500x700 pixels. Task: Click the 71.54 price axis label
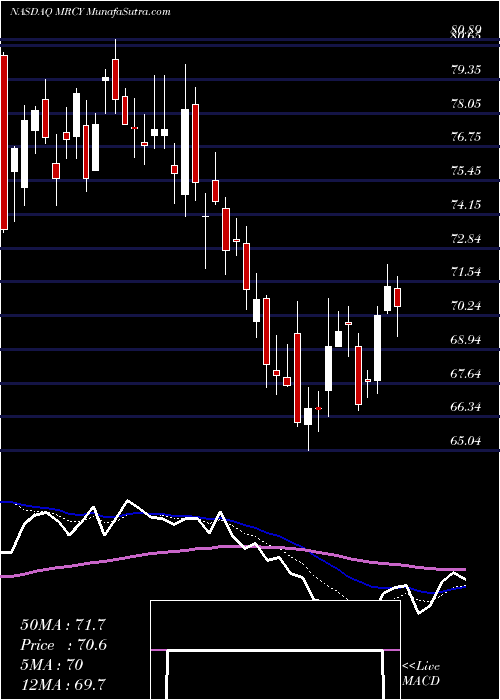466,272
